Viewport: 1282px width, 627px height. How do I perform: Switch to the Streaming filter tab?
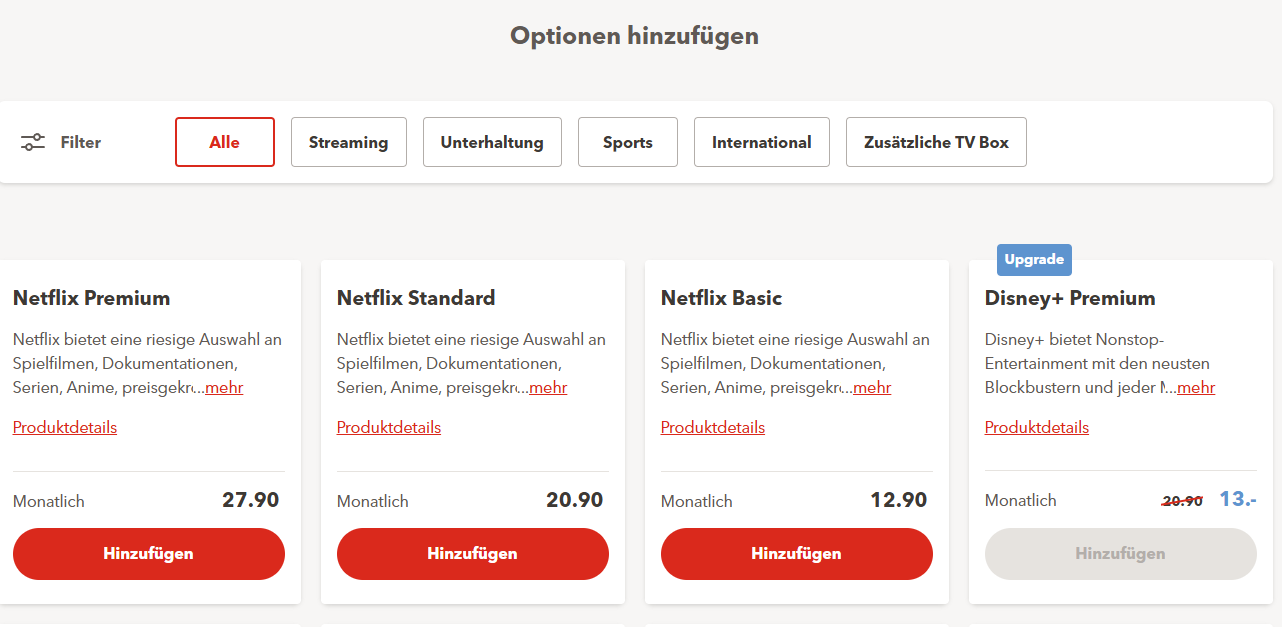click(348, 142)
